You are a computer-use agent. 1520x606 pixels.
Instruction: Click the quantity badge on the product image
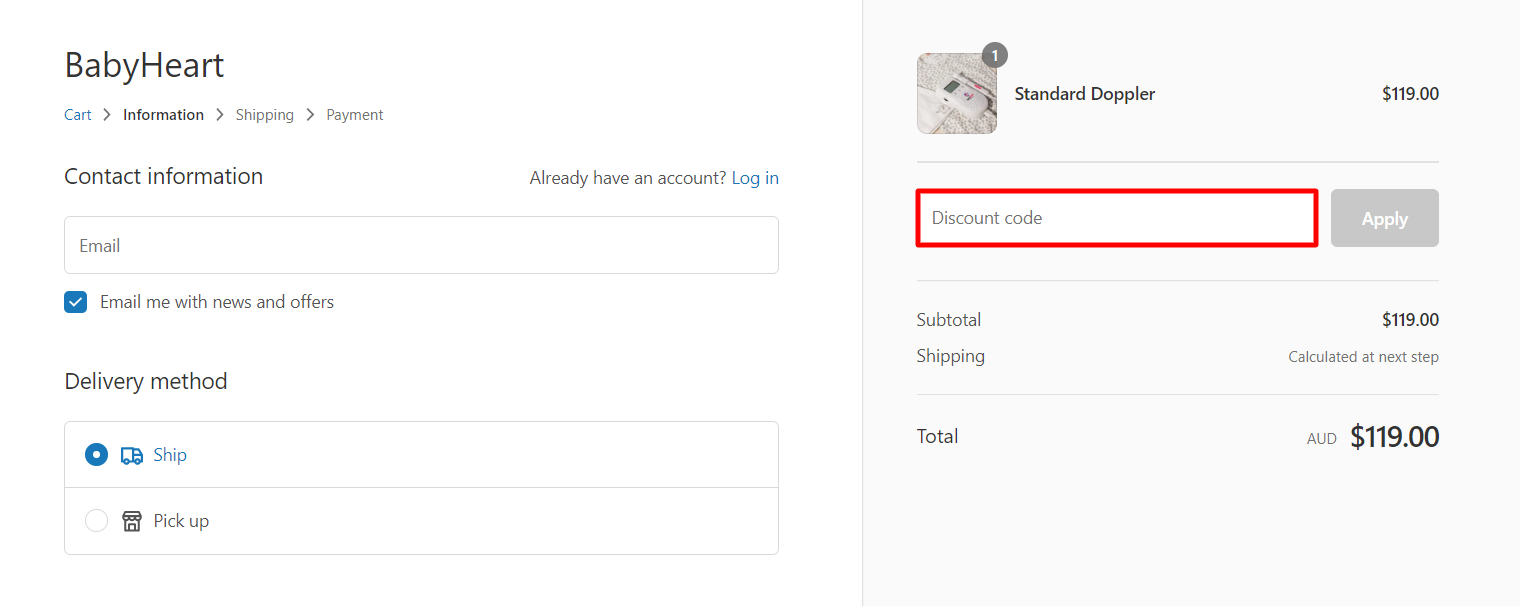[994, 56]
